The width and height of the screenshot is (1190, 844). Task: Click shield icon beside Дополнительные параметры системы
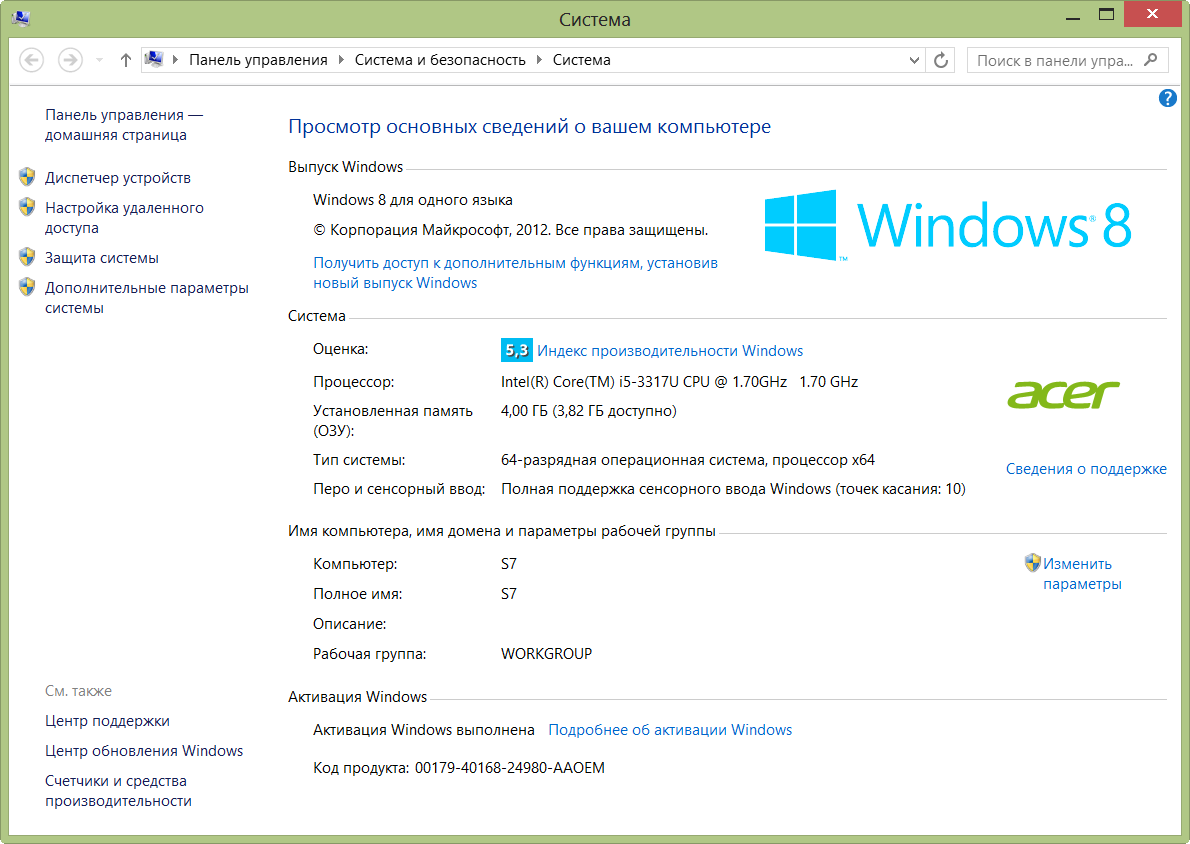click(x=27, y=286)
